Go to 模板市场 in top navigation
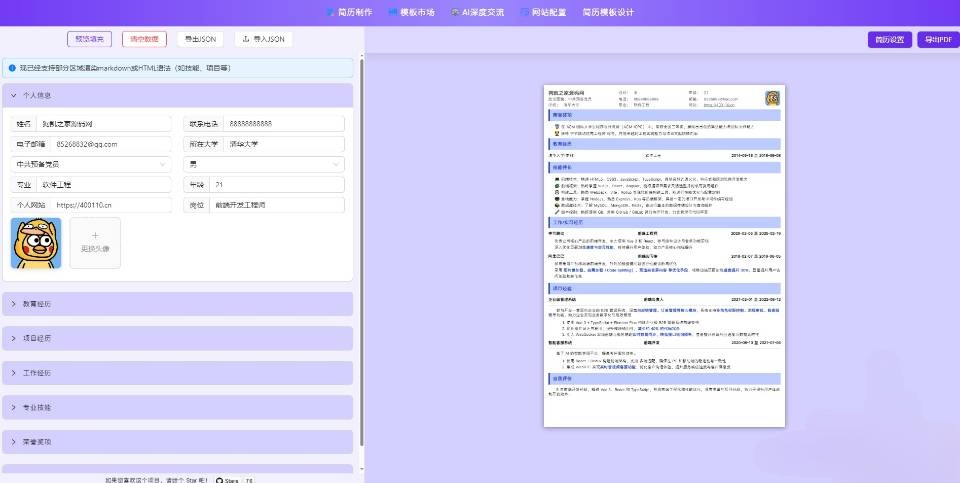960x483 pixels. [411, 12]
